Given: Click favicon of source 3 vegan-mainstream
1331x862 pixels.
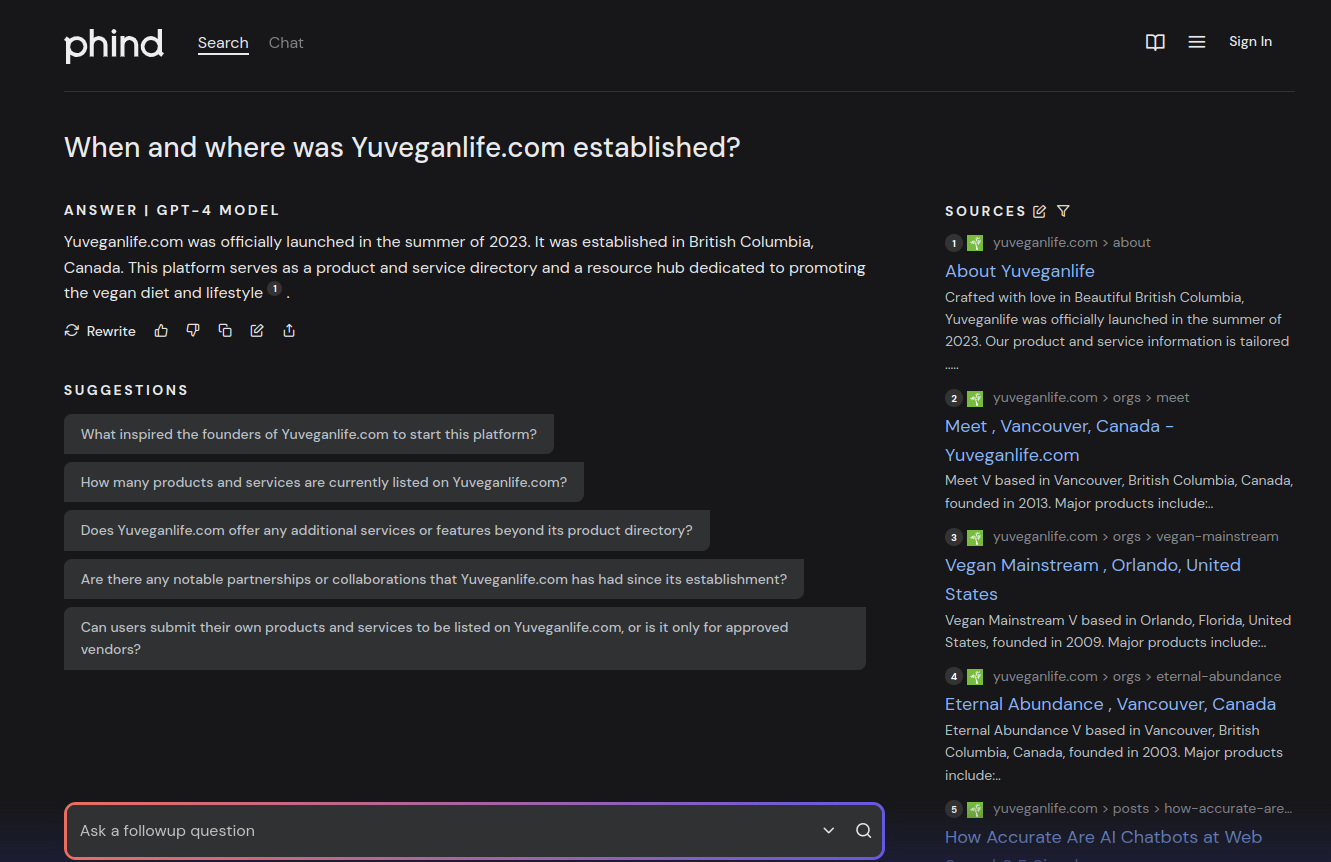Looking at the screenshot, I should coord(975,537).
